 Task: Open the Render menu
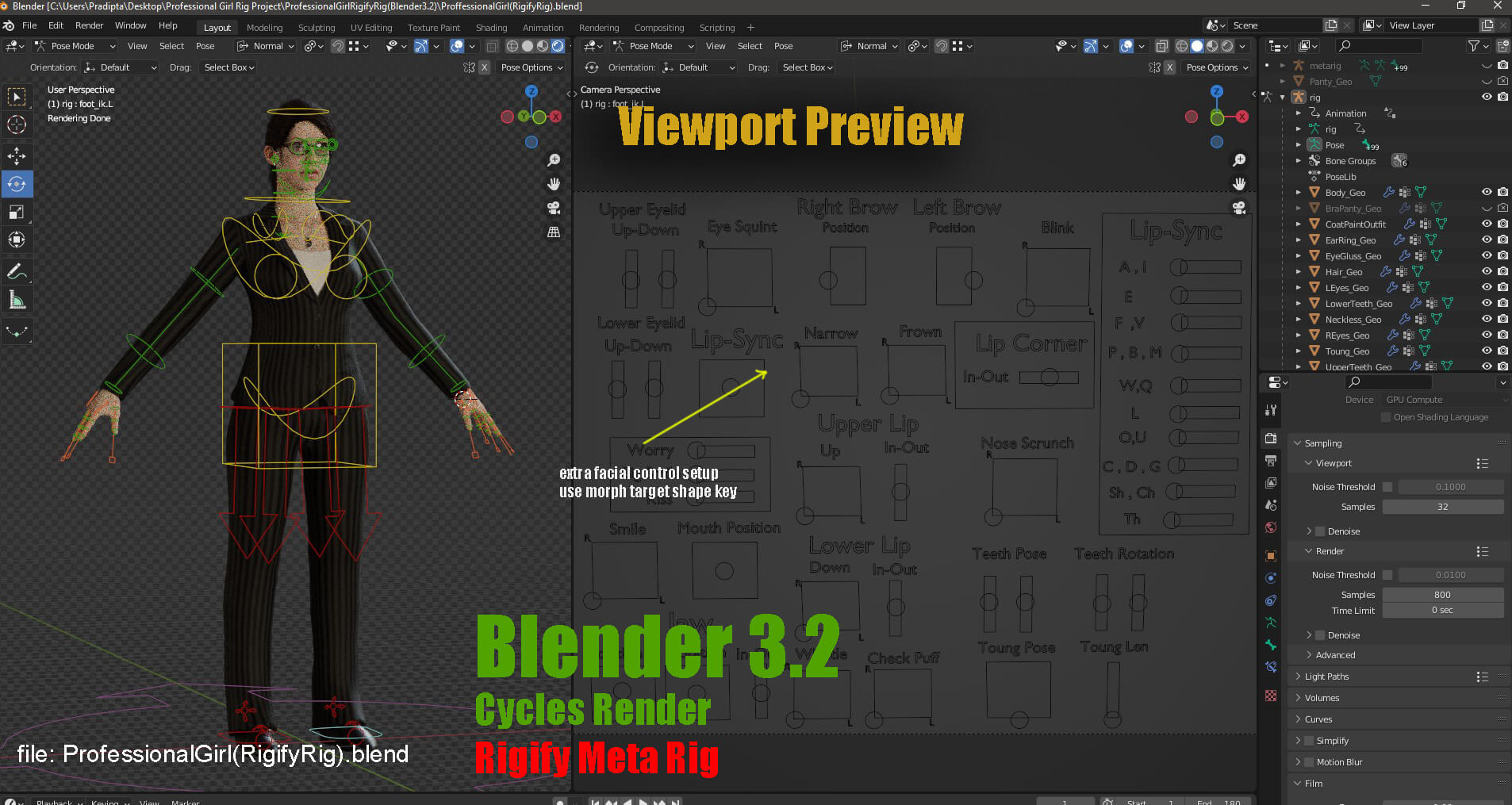click(89, 25)
